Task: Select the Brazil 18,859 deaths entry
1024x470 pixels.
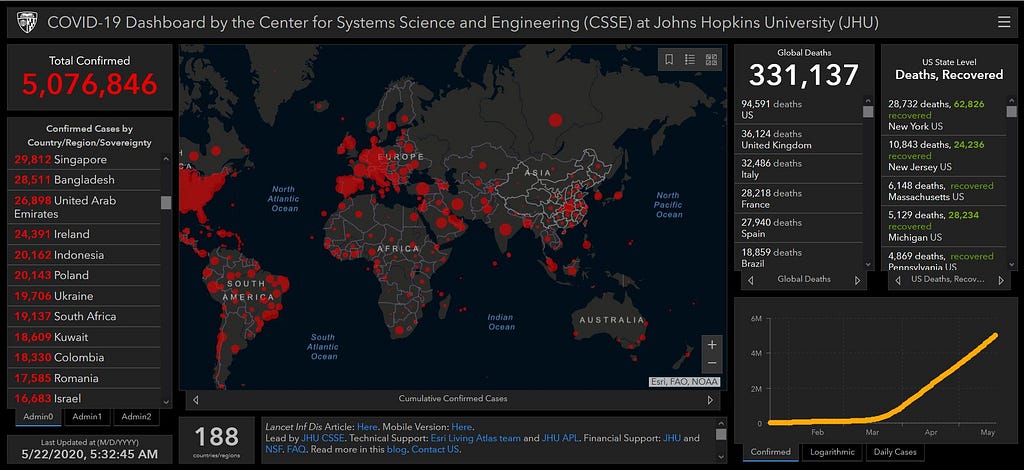Action: pyautogui.click(x=799, y=256)
